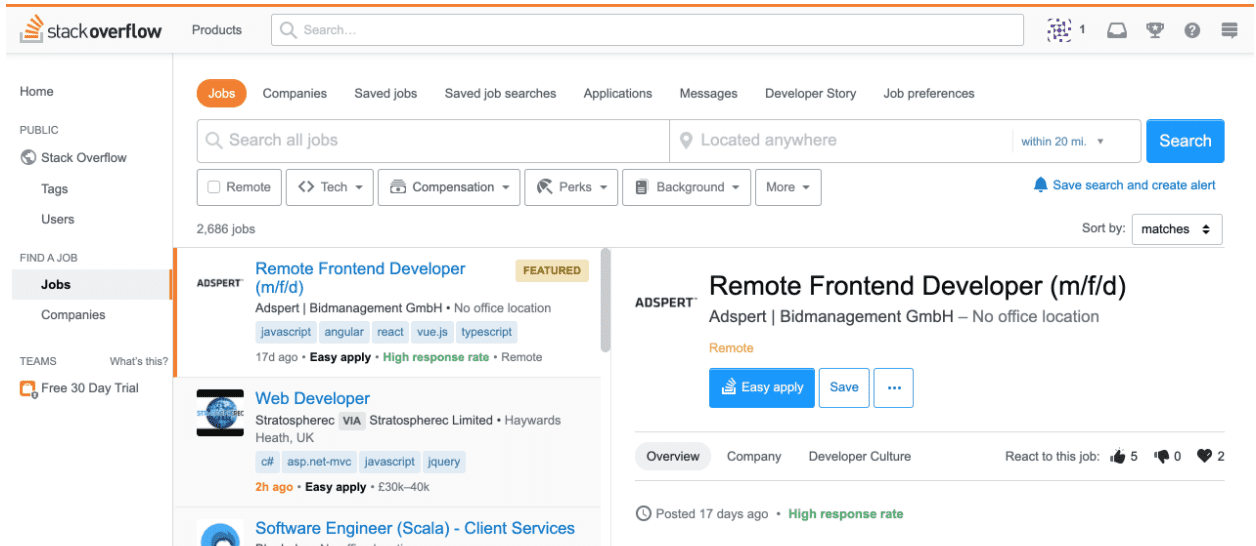Click the Free 30 Day Trial briefcase icon
The width and height of the screenshot is (1256, 546).
tap(28, 389)
